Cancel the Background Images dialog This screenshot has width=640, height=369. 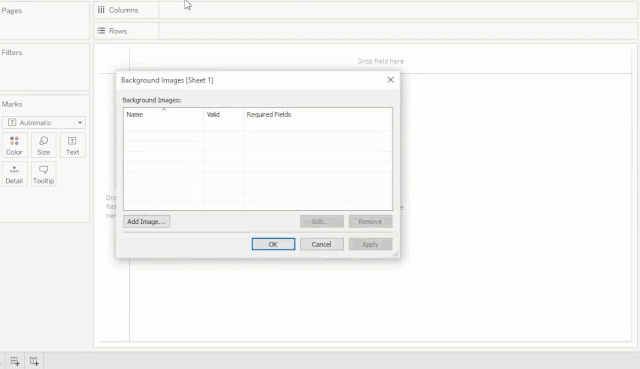click(x=322, y=244)
